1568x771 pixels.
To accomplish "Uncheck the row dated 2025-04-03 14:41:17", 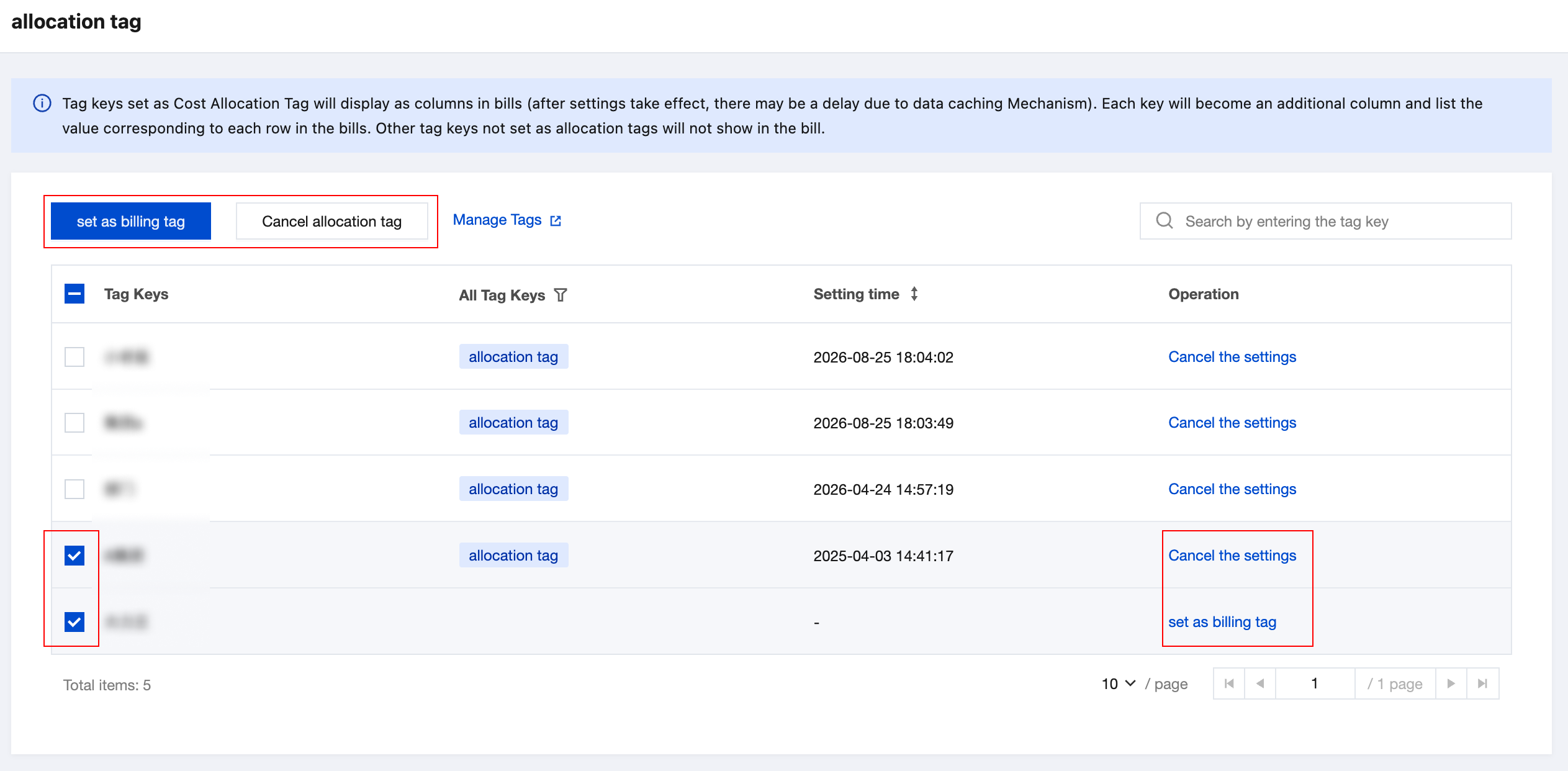I will 74,556.
